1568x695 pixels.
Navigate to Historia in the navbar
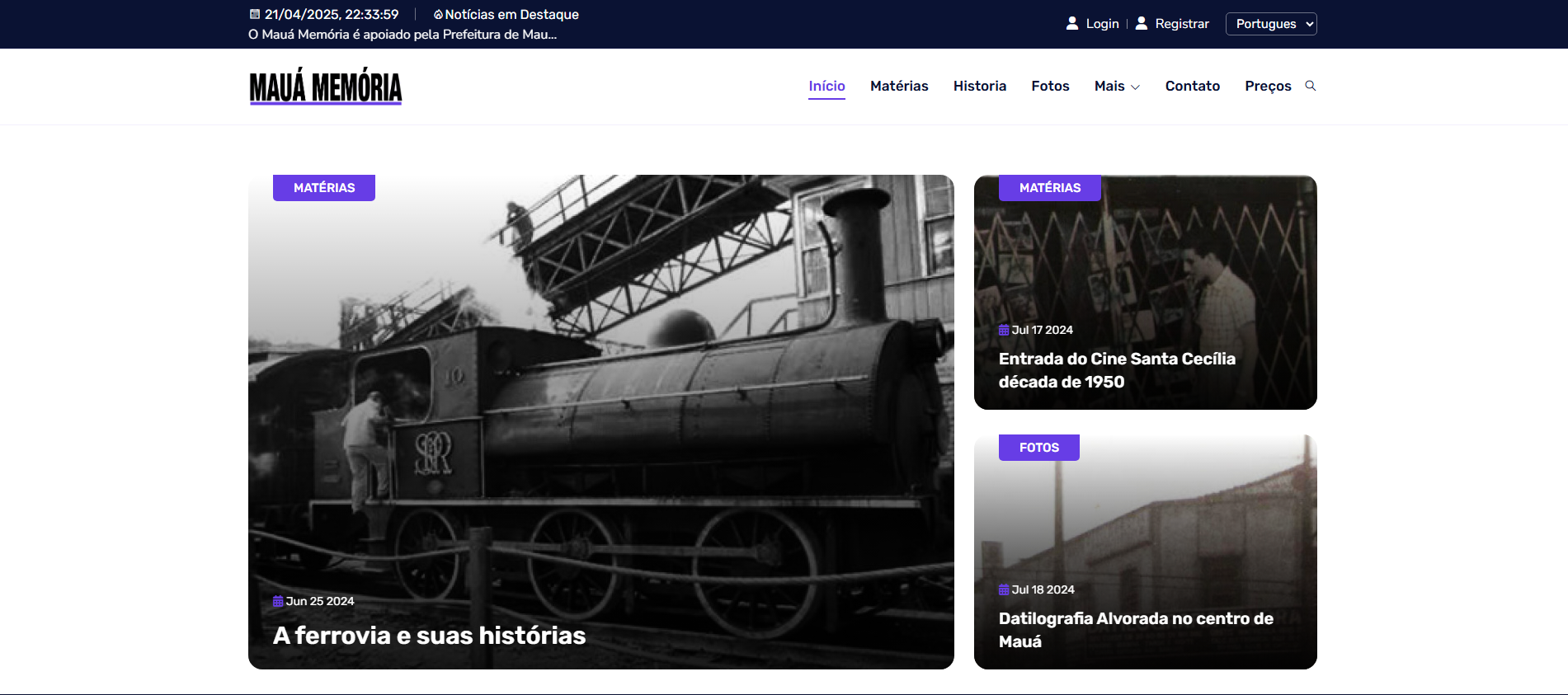pyautogui.click(x=979, y=86)
